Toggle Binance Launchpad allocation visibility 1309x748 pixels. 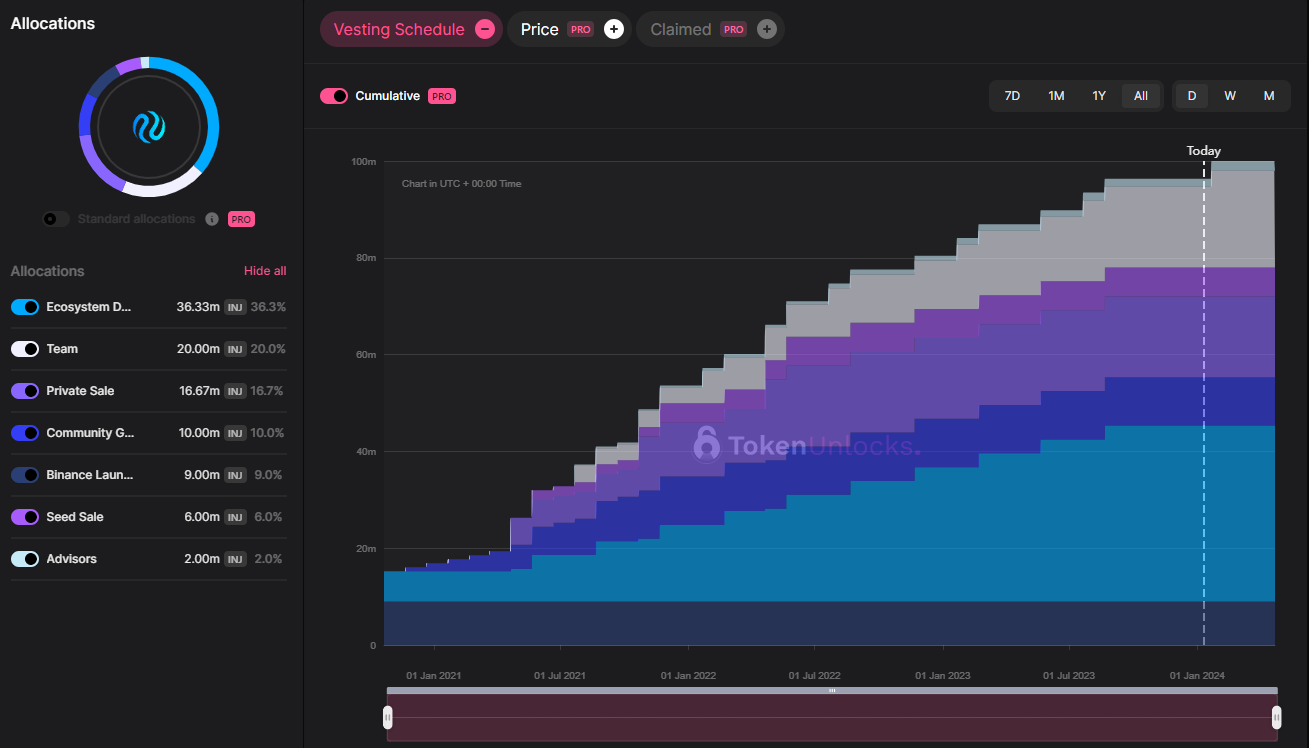25,475
